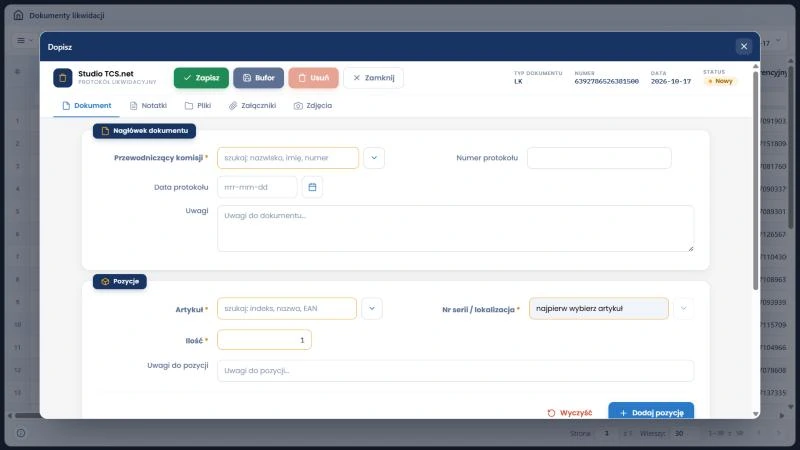Click the Data protokołu date field

point(257,187)
